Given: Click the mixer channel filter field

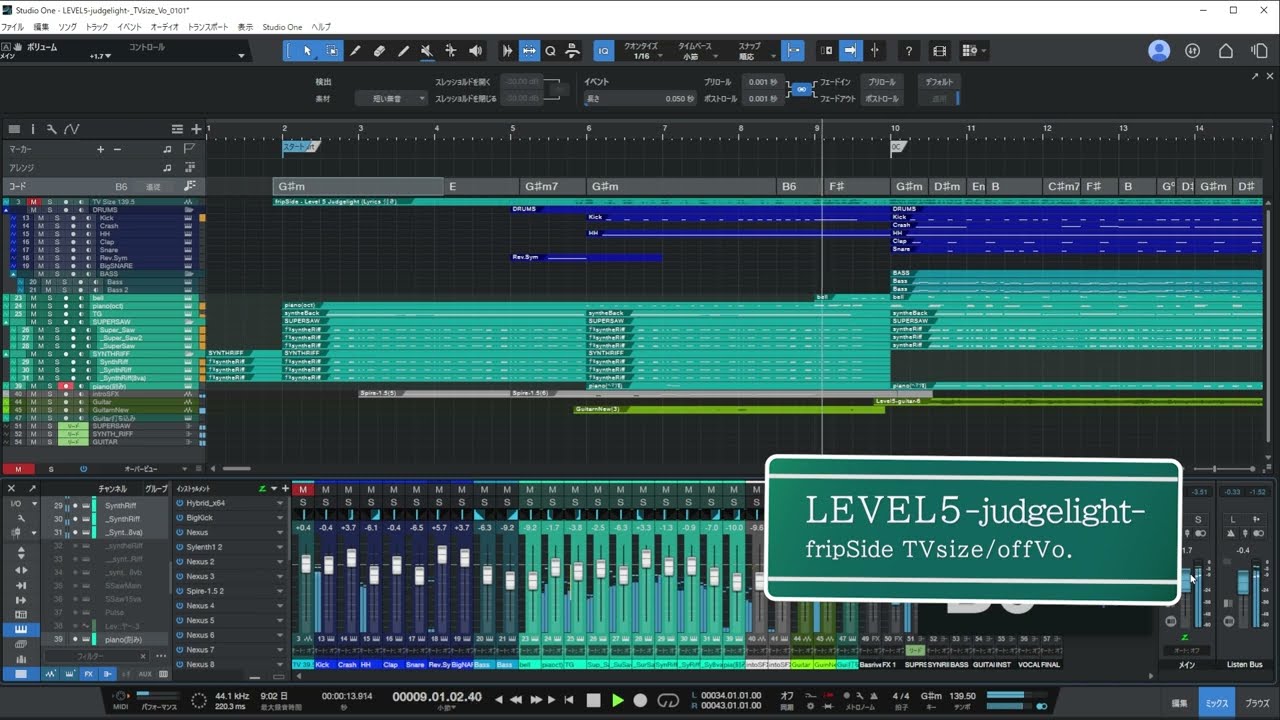Looking at the screenshot, I should pos(96,656).
